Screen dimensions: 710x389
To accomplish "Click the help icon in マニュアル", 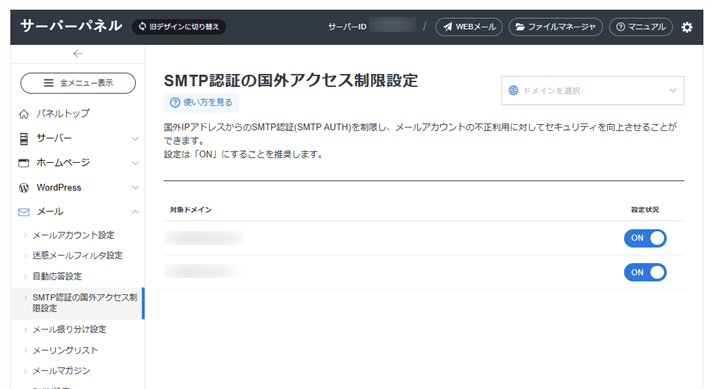I will click(x=621, y=27).
